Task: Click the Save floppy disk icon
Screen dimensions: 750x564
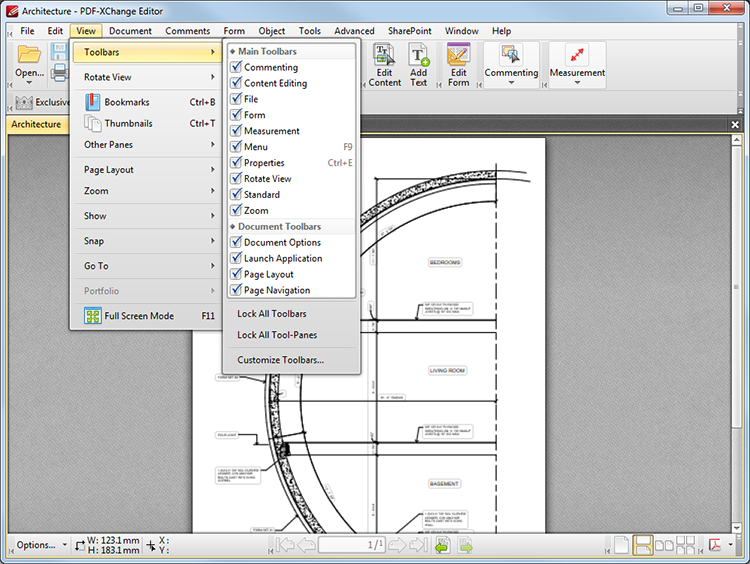Action: (59, 51)
